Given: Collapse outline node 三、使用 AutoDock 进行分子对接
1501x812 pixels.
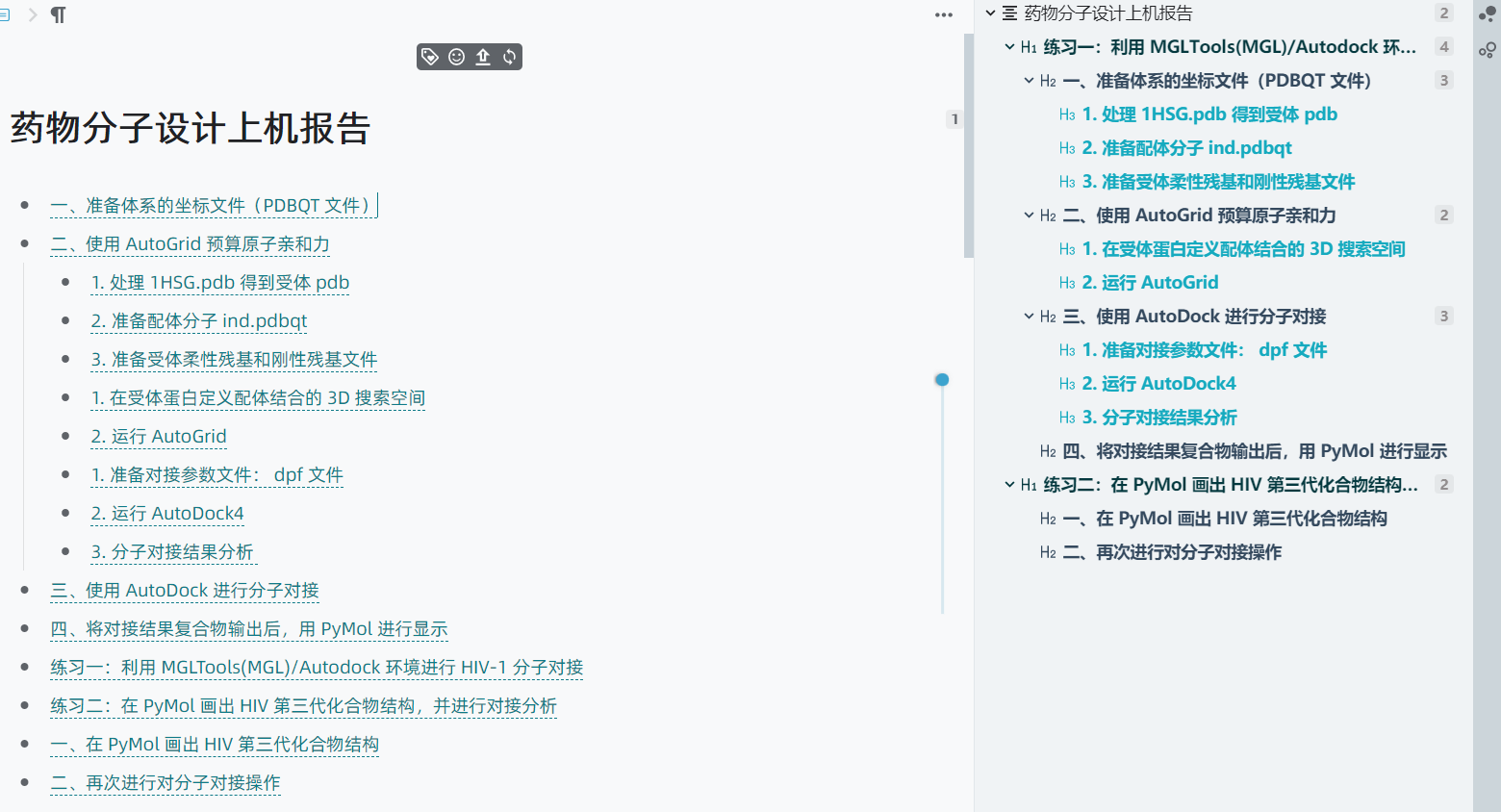Looking at the screenshot, I should (x=1029, y=317).
